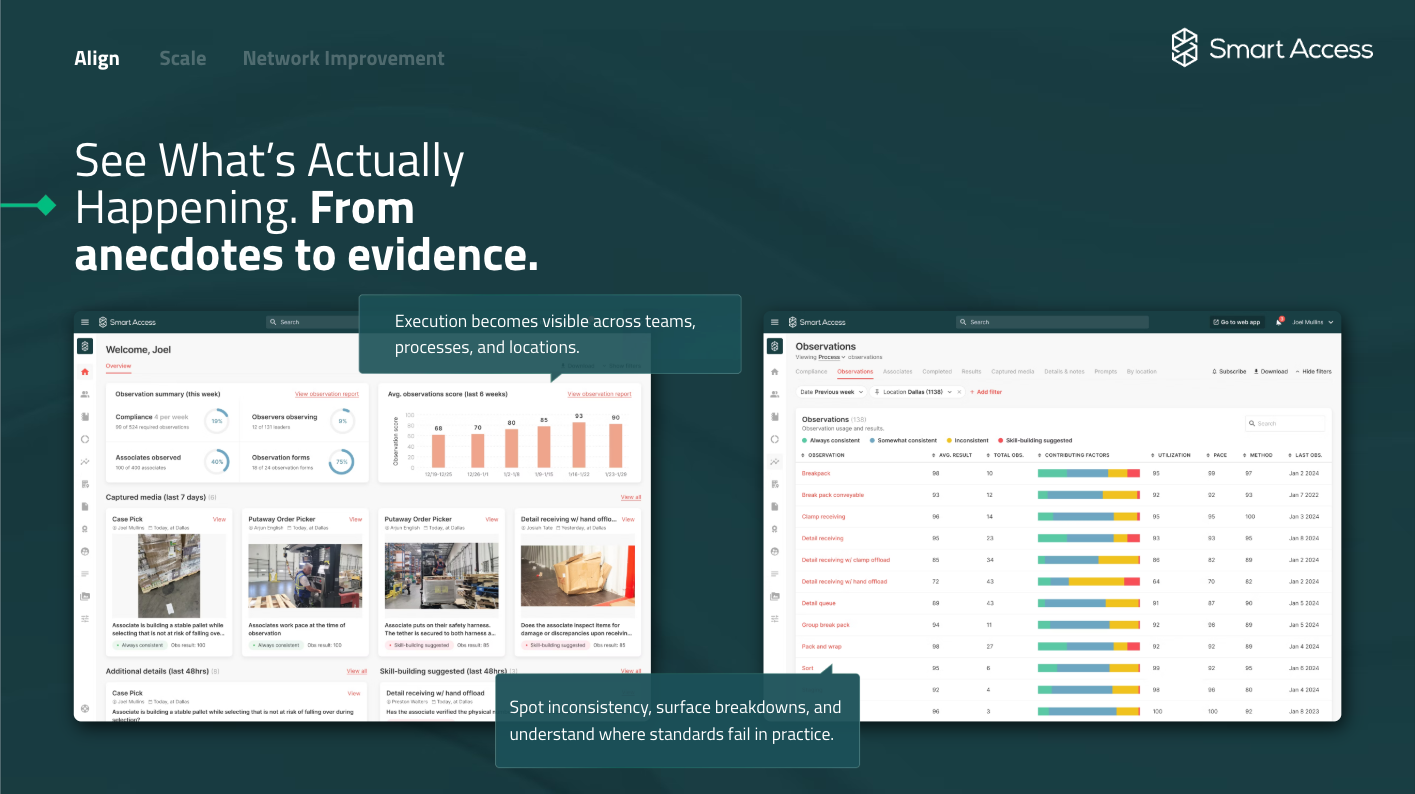The width and height of the screenshot is (1415, 794).
Task: Open the hamburger menu in the Welcome dashboard
Action: [85, 322]
